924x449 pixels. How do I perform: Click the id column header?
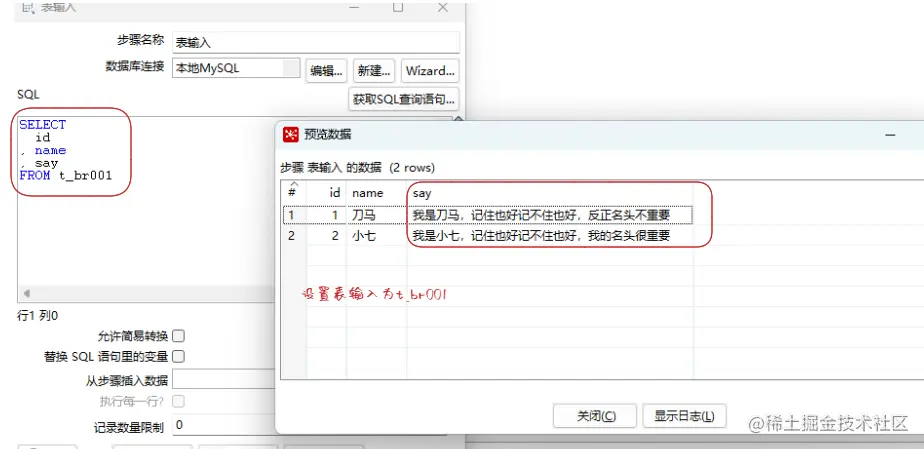tap(326, 193)
